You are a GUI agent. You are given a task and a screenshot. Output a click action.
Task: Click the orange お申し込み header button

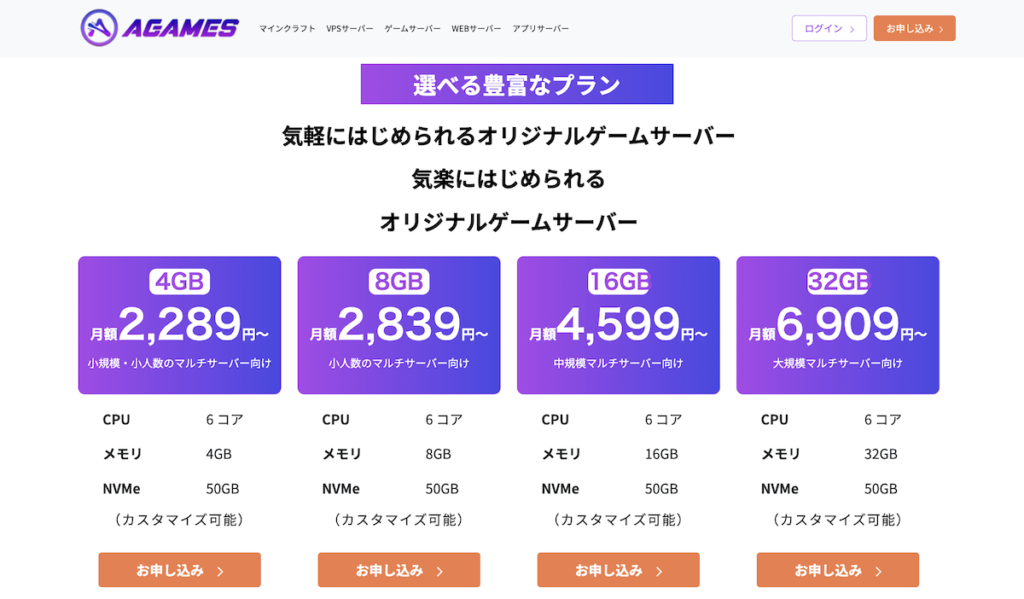913,29
